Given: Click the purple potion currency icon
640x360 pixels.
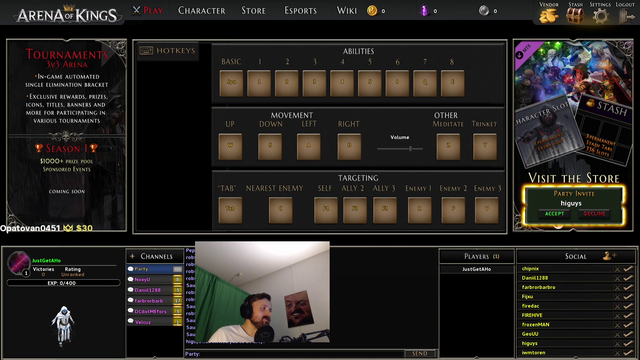Looking at the screenshot, I should click(x=424, y=11).
